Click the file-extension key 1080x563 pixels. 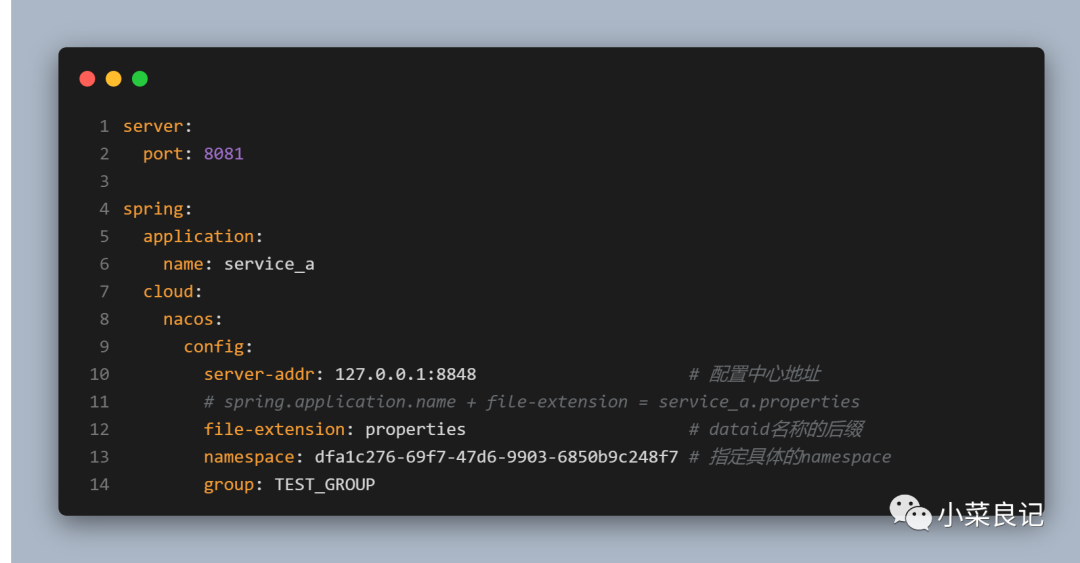(273, 429)
